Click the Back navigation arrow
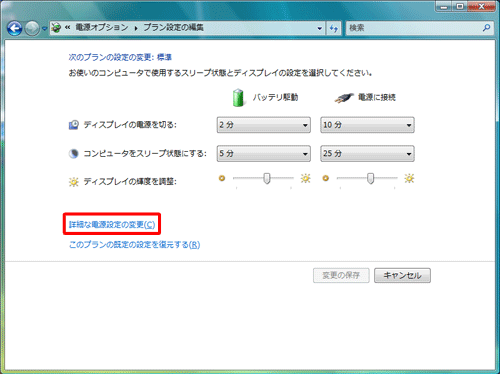Screen dimensions: 500x374 point(15,28)
